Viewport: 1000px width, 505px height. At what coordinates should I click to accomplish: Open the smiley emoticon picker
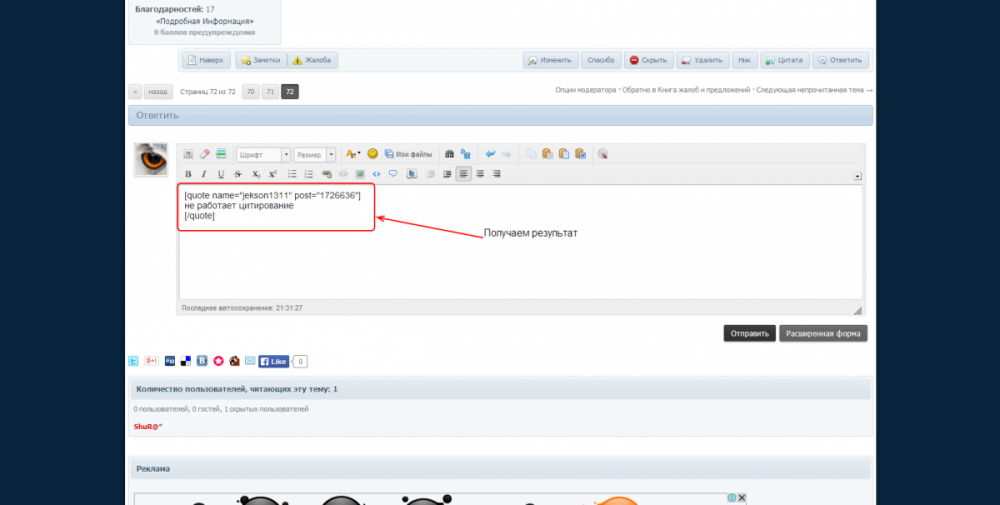[x=373, y=154]
